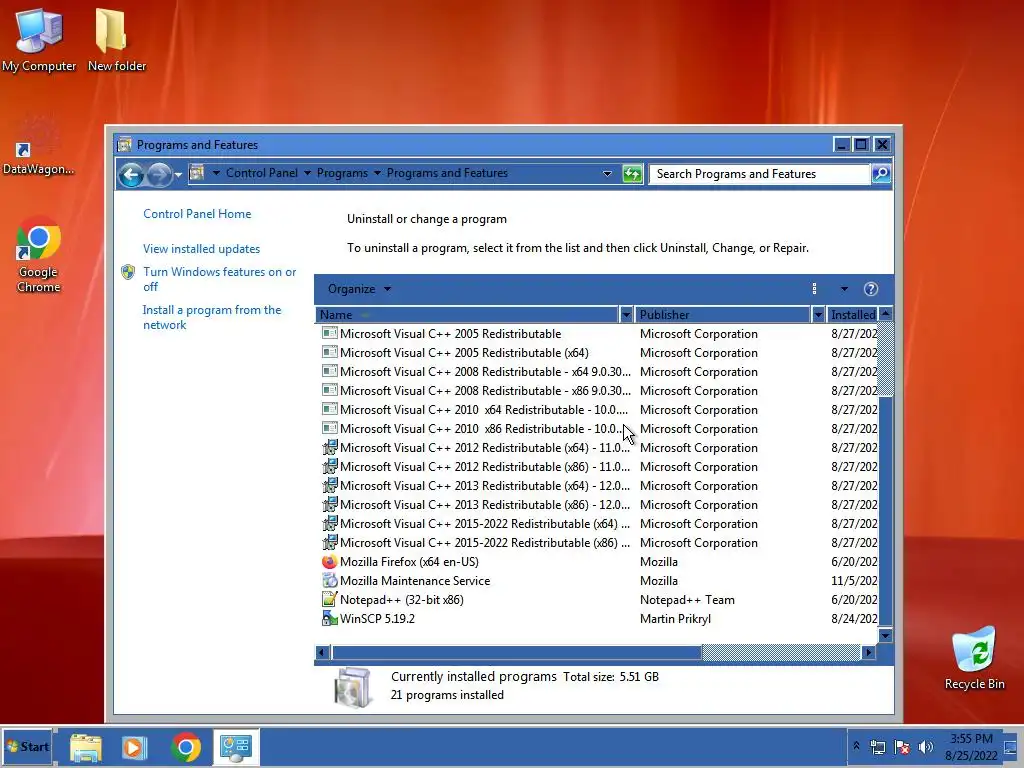Select the Visual C++ 2005 Redistributable (x64) icon
1024x768 pixels.
pyautogui.click(x=329, y=353)
